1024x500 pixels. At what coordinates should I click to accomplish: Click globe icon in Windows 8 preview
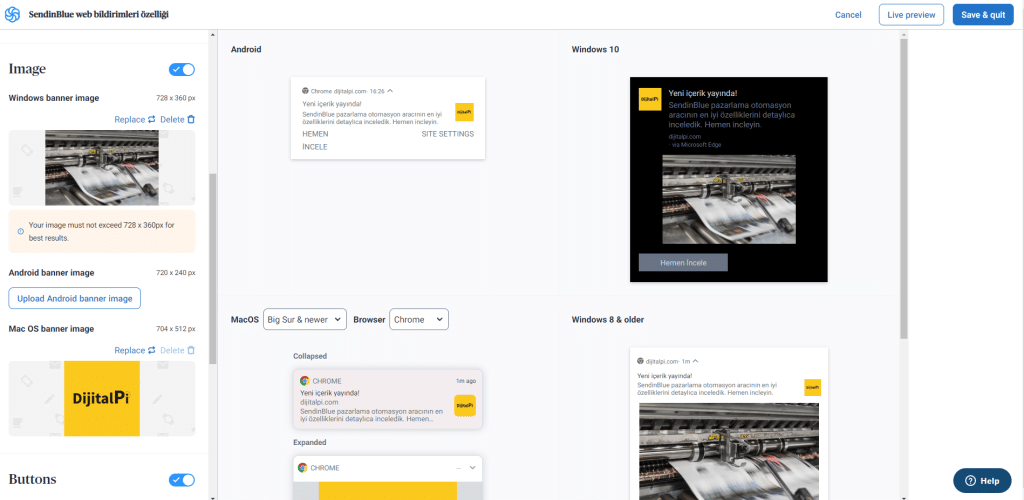[640, 361]
